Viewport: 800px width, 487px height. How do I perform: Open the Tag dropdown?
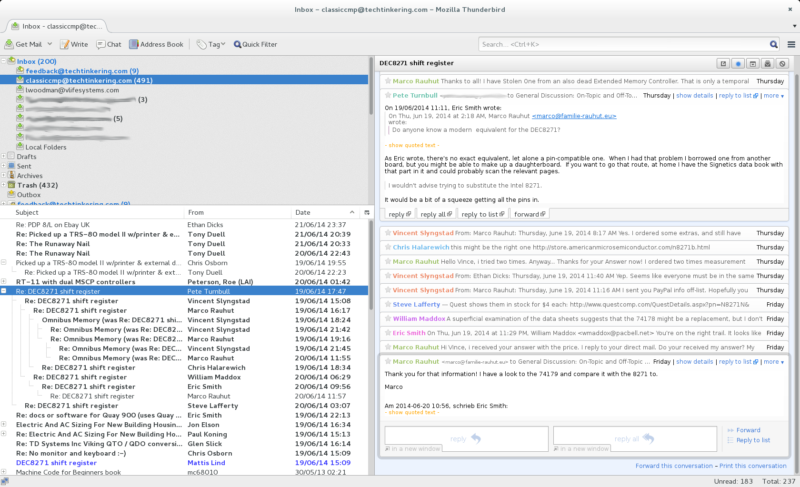(x=211, y=44)
